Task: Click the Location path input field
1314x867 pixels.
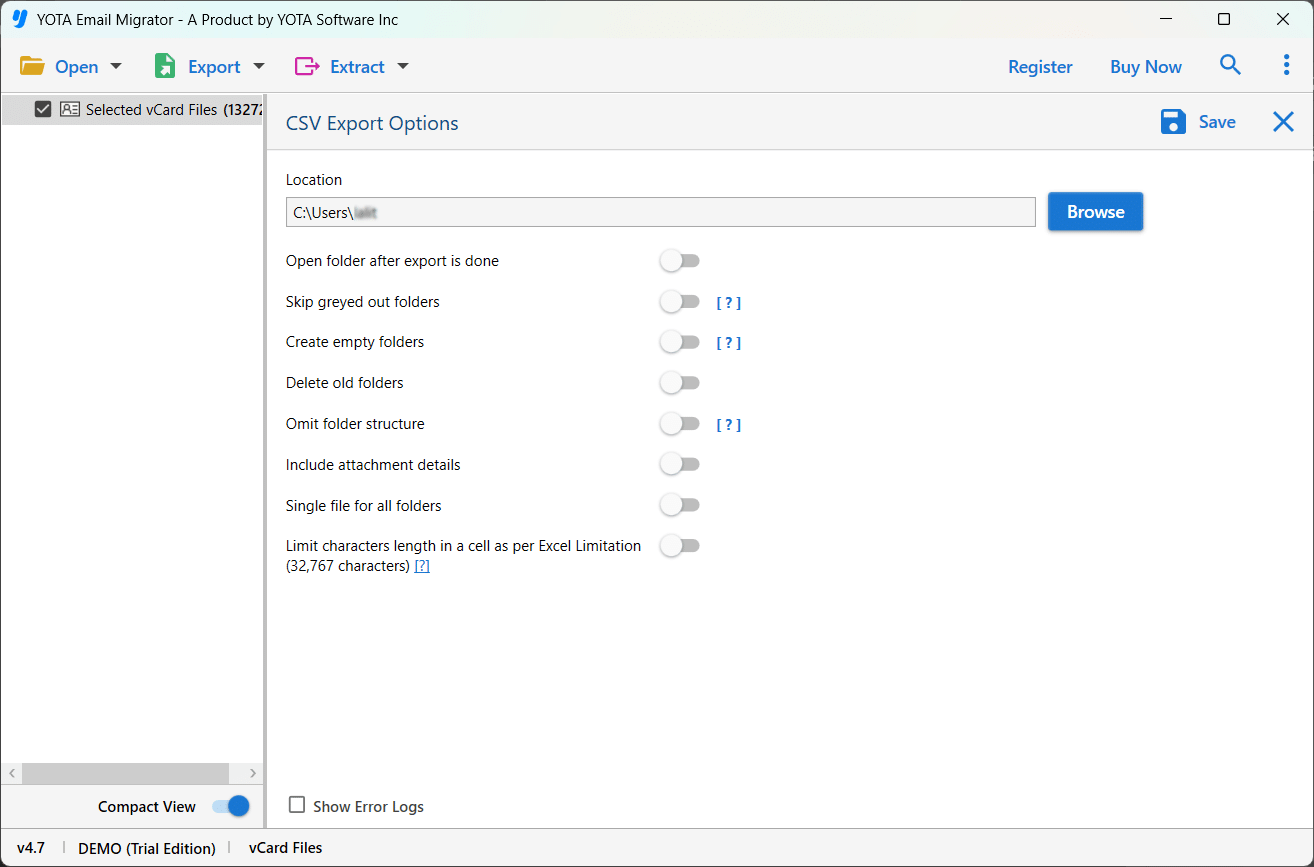Action: pyautogui.click(x=660, y=212)
